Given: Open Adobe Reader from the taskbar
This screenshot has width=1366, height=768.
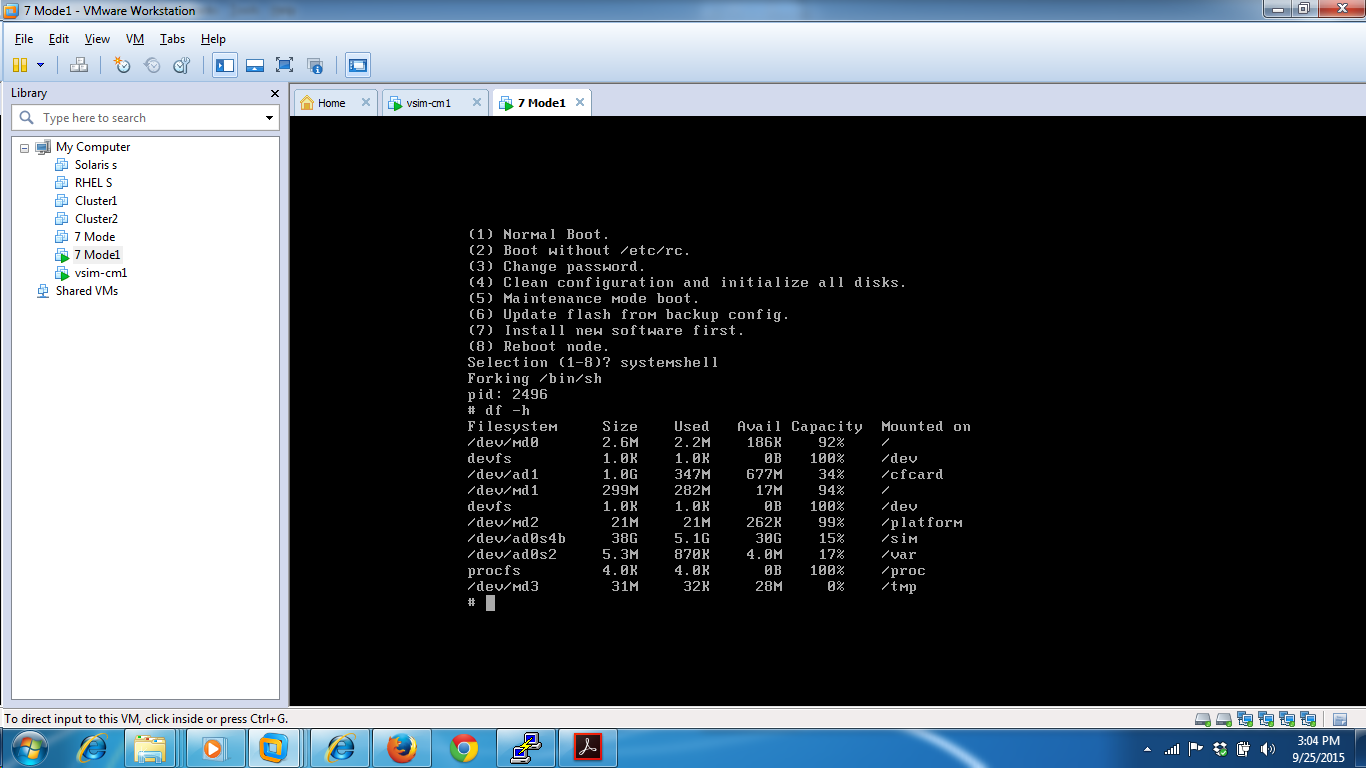Looking at the screenshot, I should pos(588,748).
